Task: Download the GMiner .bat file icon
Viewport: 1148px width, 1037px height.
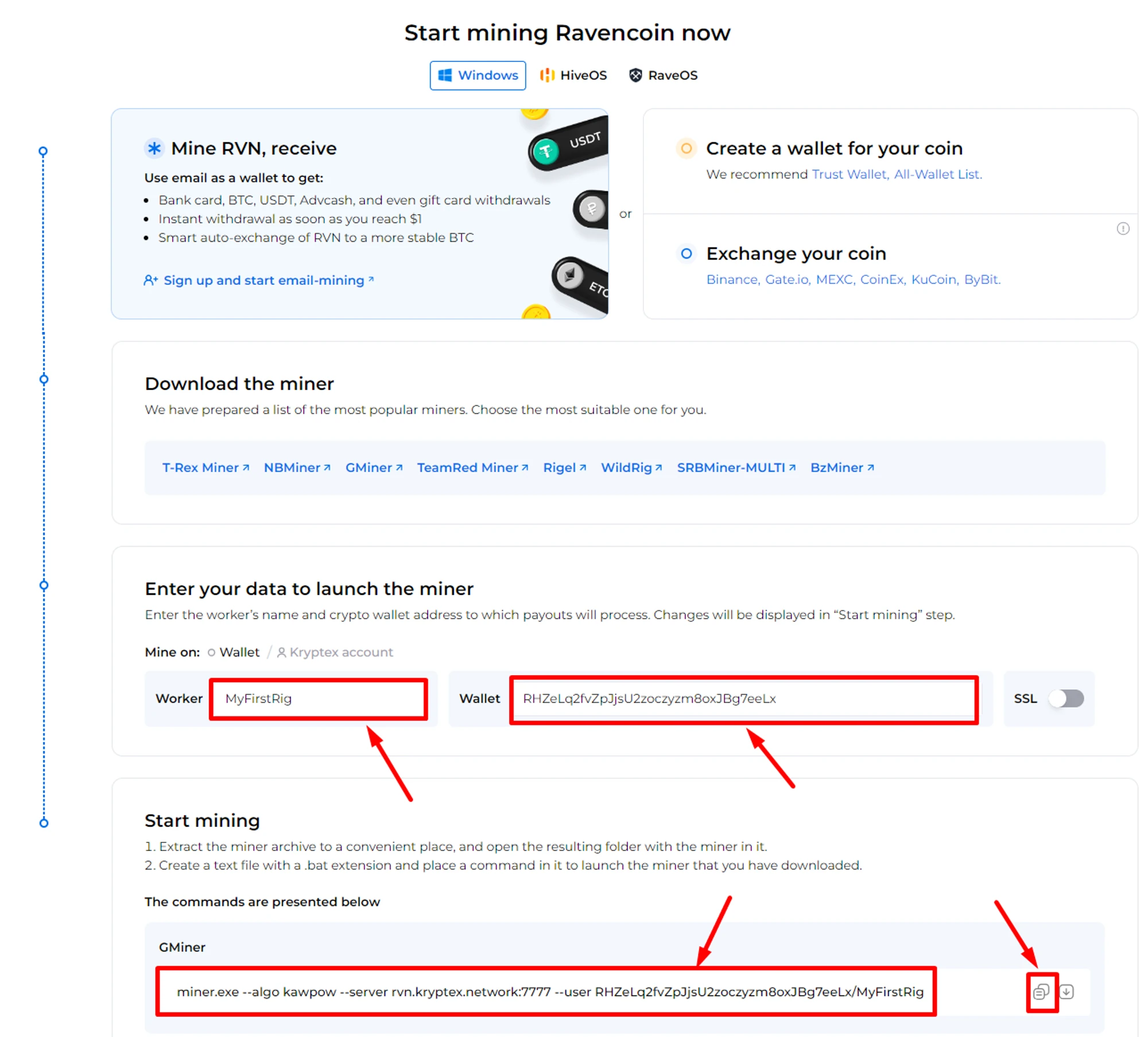Action: pos(1066,992)
